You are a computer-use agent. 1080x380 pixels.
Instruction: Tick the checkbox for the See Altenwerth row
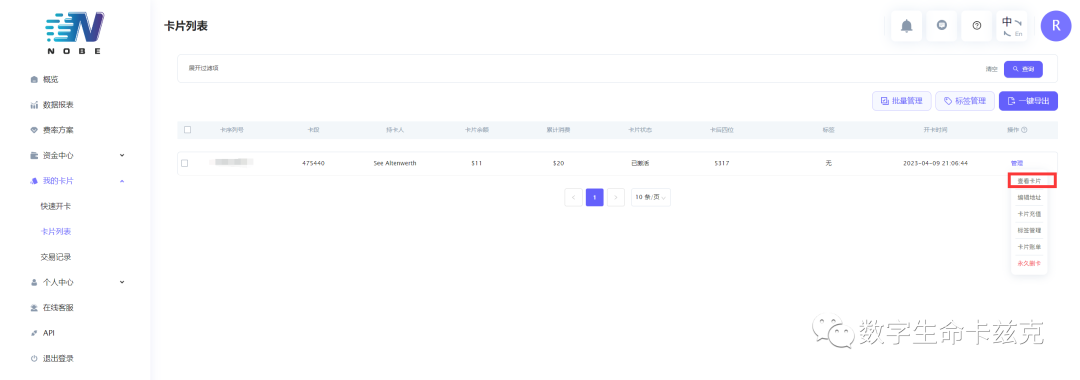click(x=185, y=163)
